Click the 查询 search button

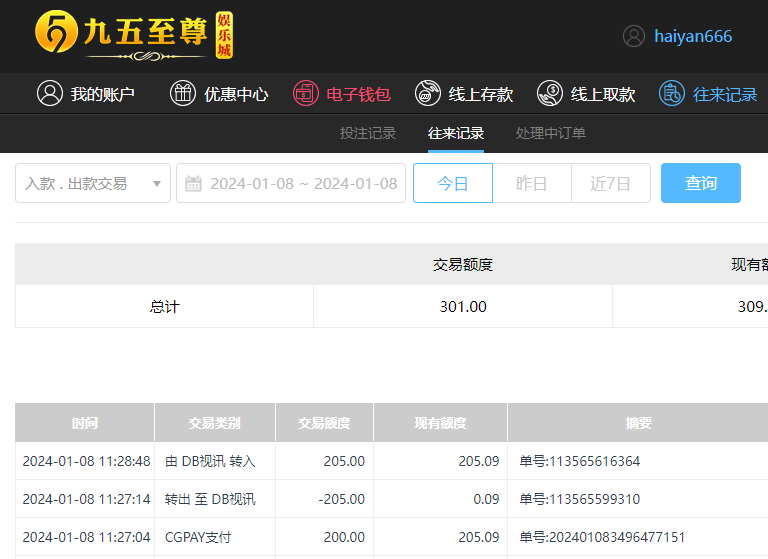tap(701, 183)
